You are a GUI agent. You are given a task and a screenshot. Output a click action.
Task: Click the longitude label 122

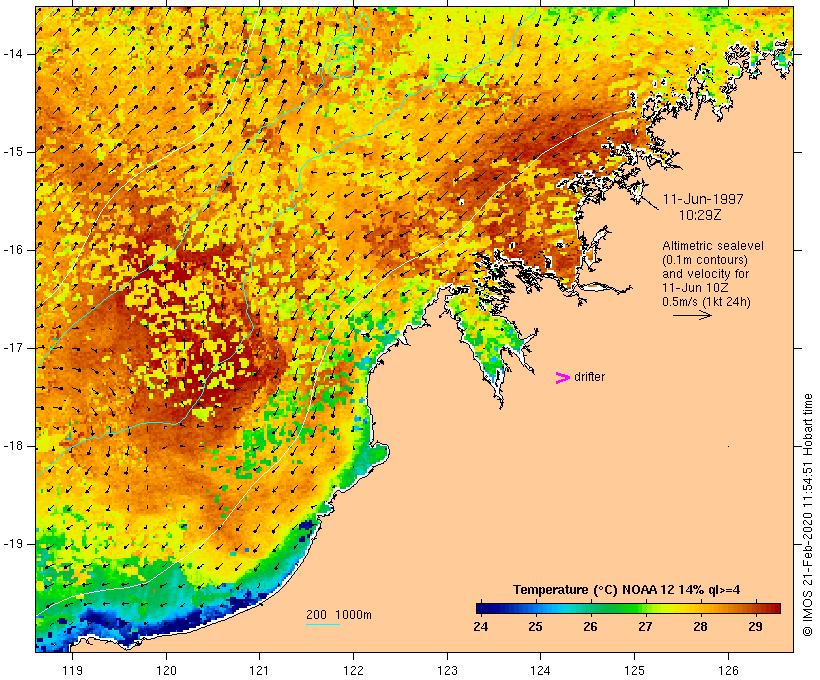point(354,671)
